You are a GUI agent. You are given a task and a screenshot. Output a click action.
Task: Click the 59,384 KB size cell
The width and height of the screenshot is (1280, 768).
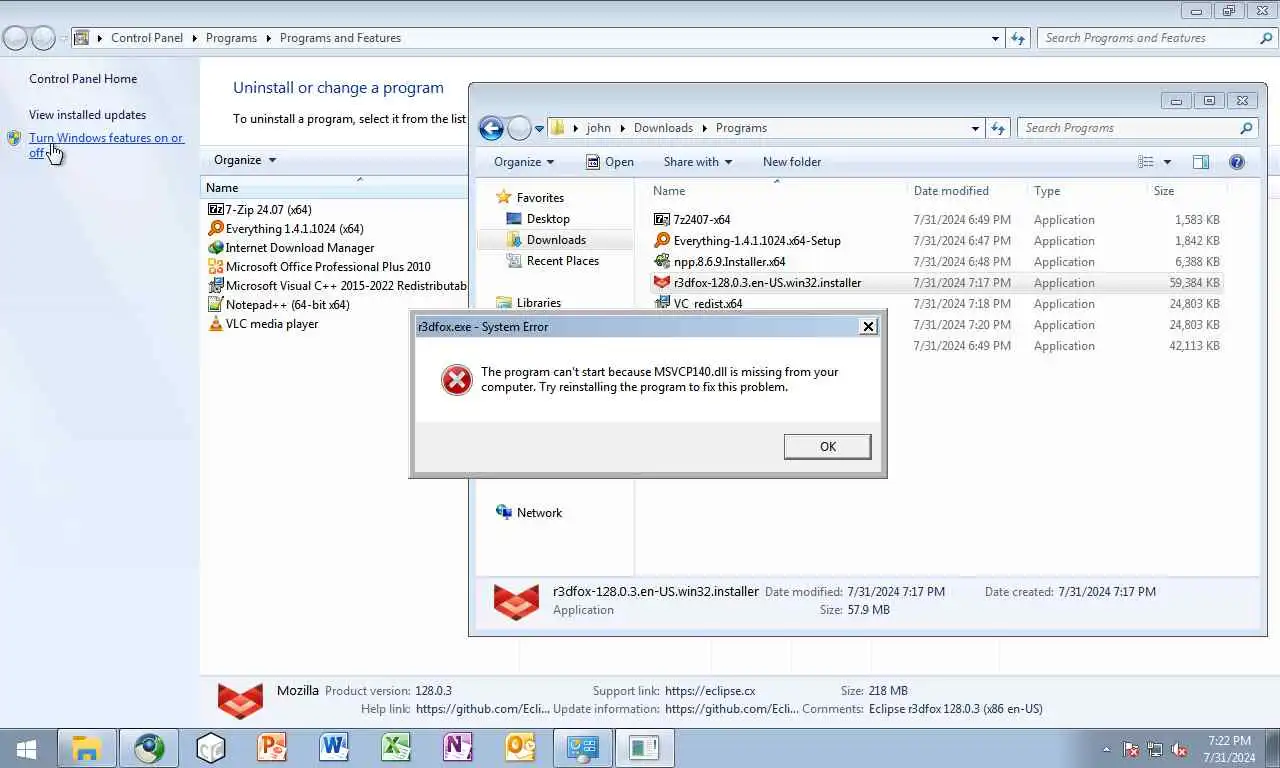(x=1194, y=283)
